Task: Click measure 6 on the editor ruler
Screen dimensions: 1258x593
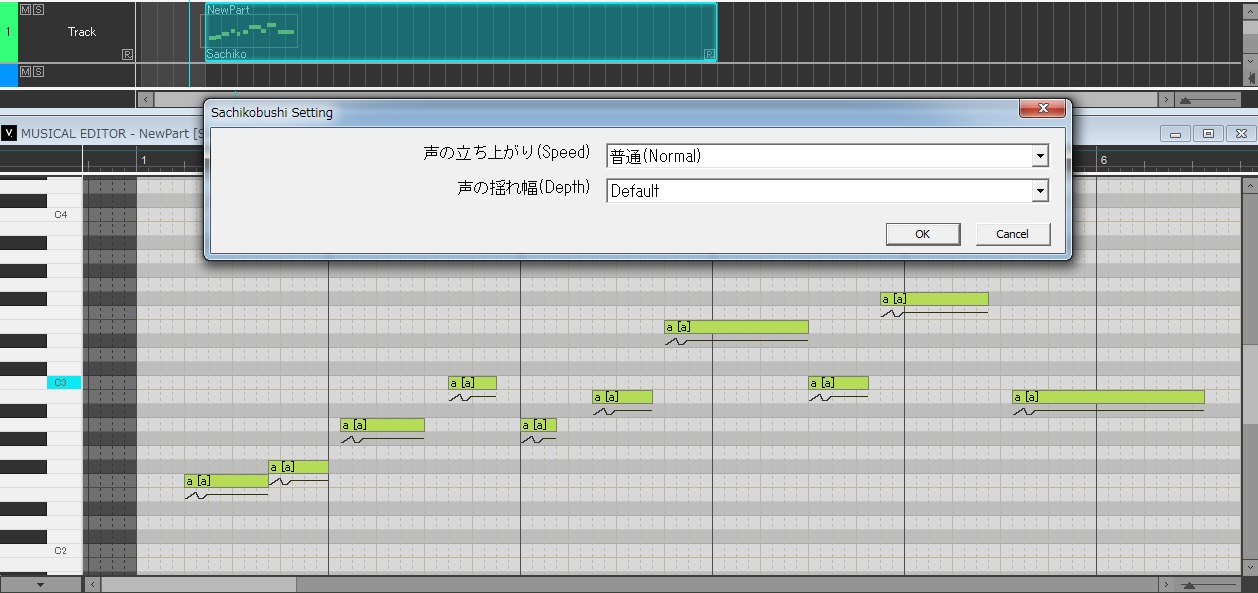Action: click(x=1104, y=160)
